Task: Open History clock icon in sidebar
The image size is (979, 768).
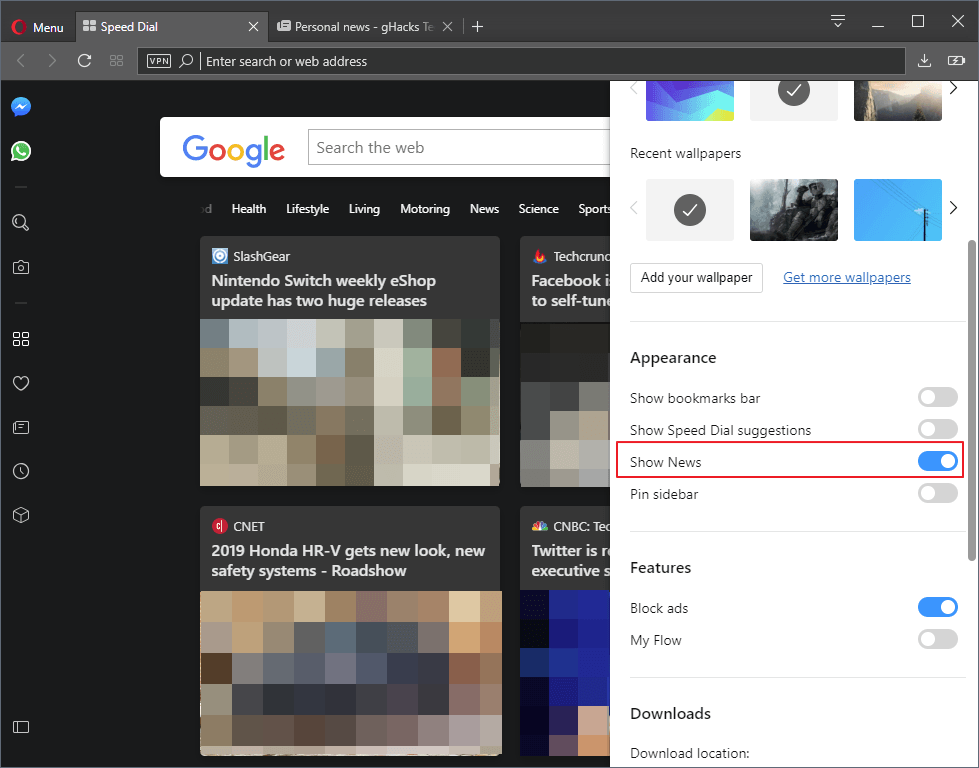Action: click(21, 471)
